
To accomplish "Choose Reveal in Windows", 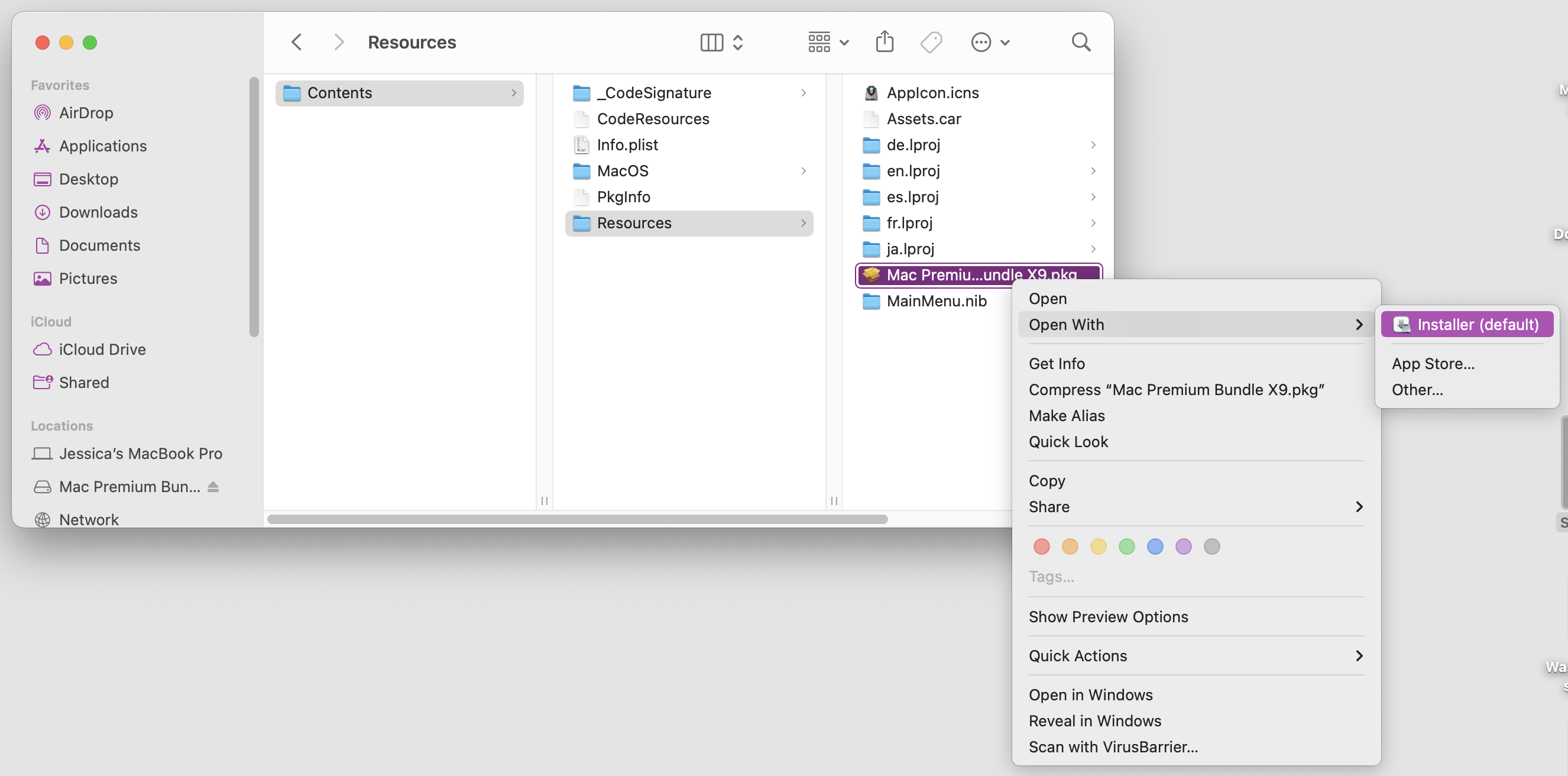I will (x=1196, y=721).
